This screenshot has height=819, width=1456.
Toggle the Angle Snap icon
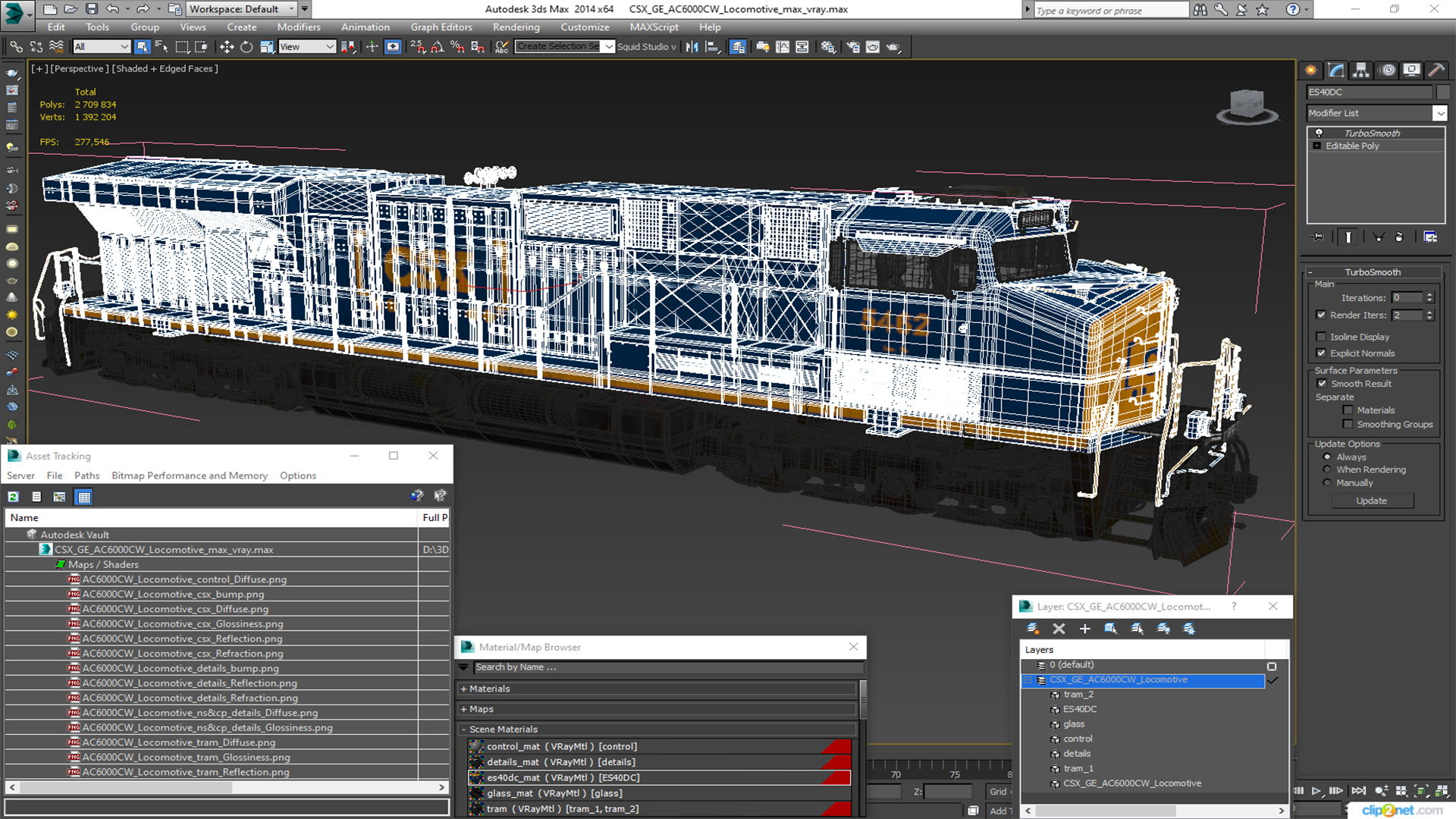[x=438, y=47]
